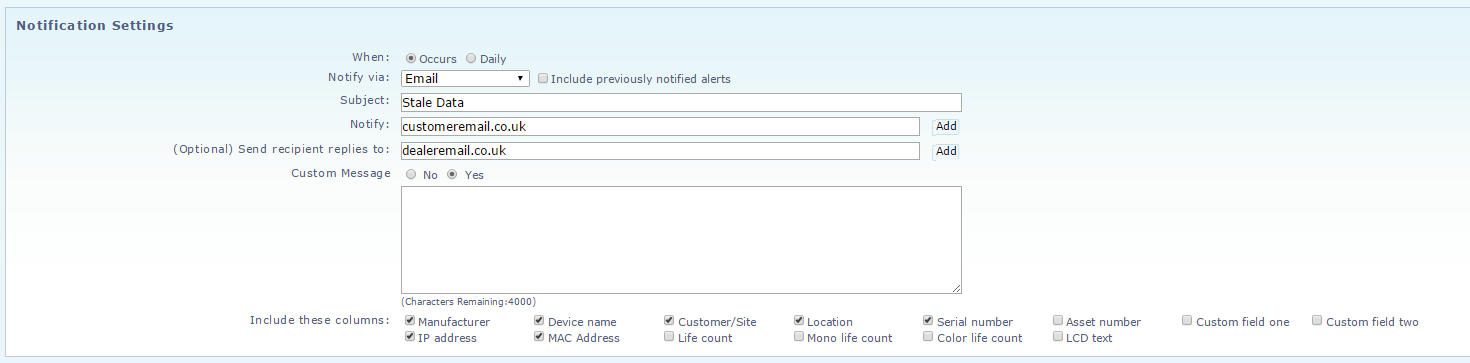This screenshot has height=363, width=1470.
Task: Enable the Custom field two column
Action: coord(1318,321)
